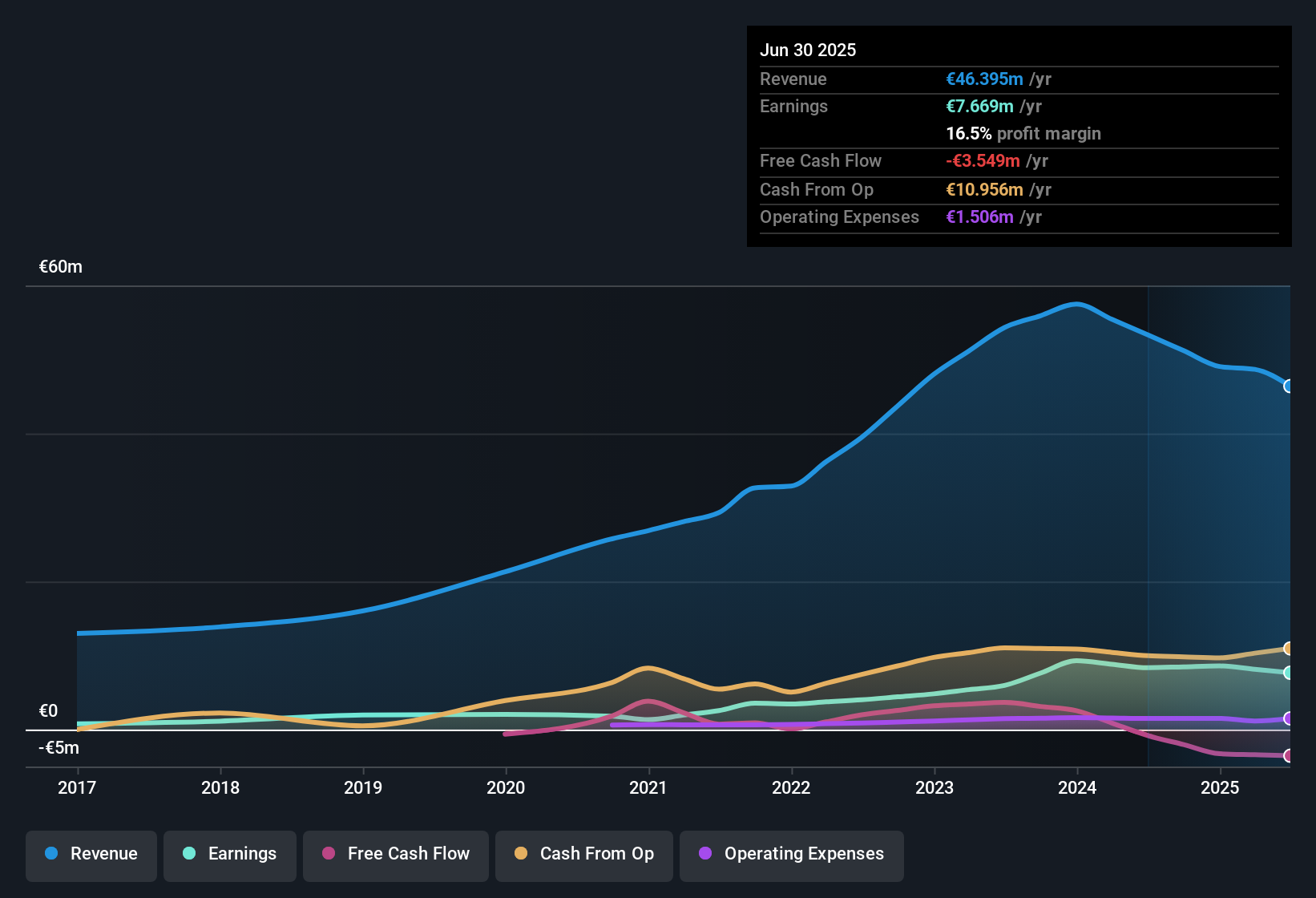Click the Jun 30 2025 tooltip date header
This screenshot has width=1316, height=898.
(x=808, y=50)
